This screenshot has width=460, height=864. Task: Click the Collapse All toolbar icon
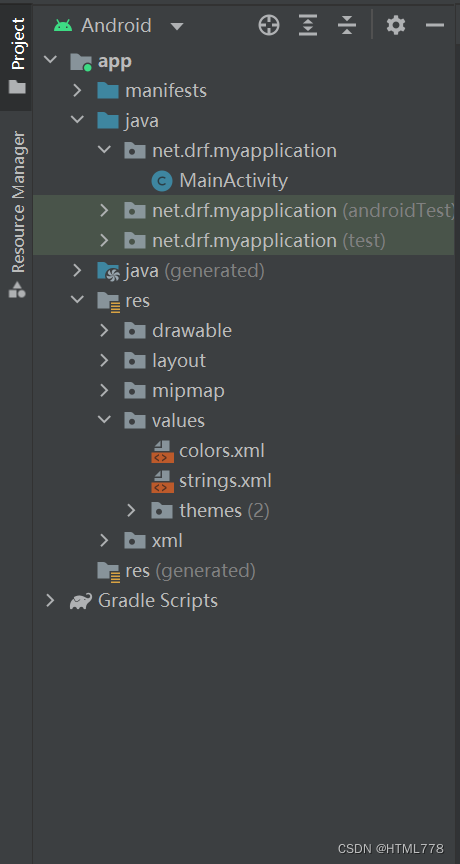point(347,25)
